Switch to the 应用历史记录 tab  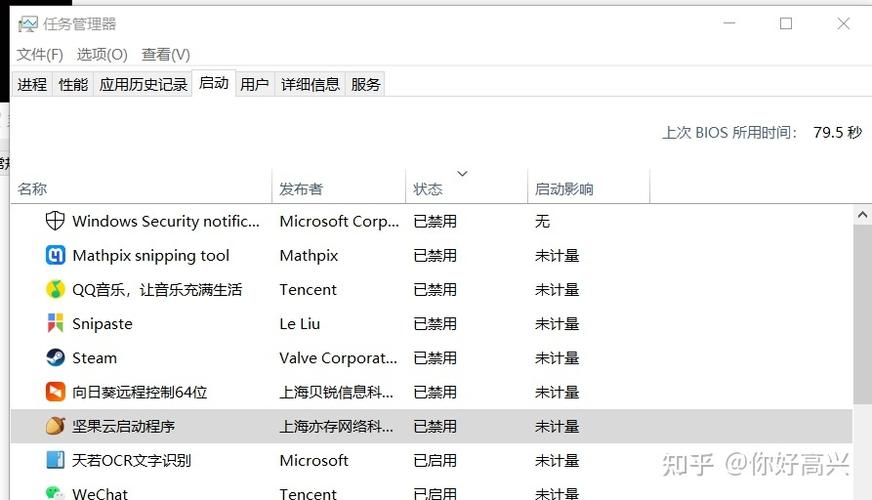click(143, 85)
